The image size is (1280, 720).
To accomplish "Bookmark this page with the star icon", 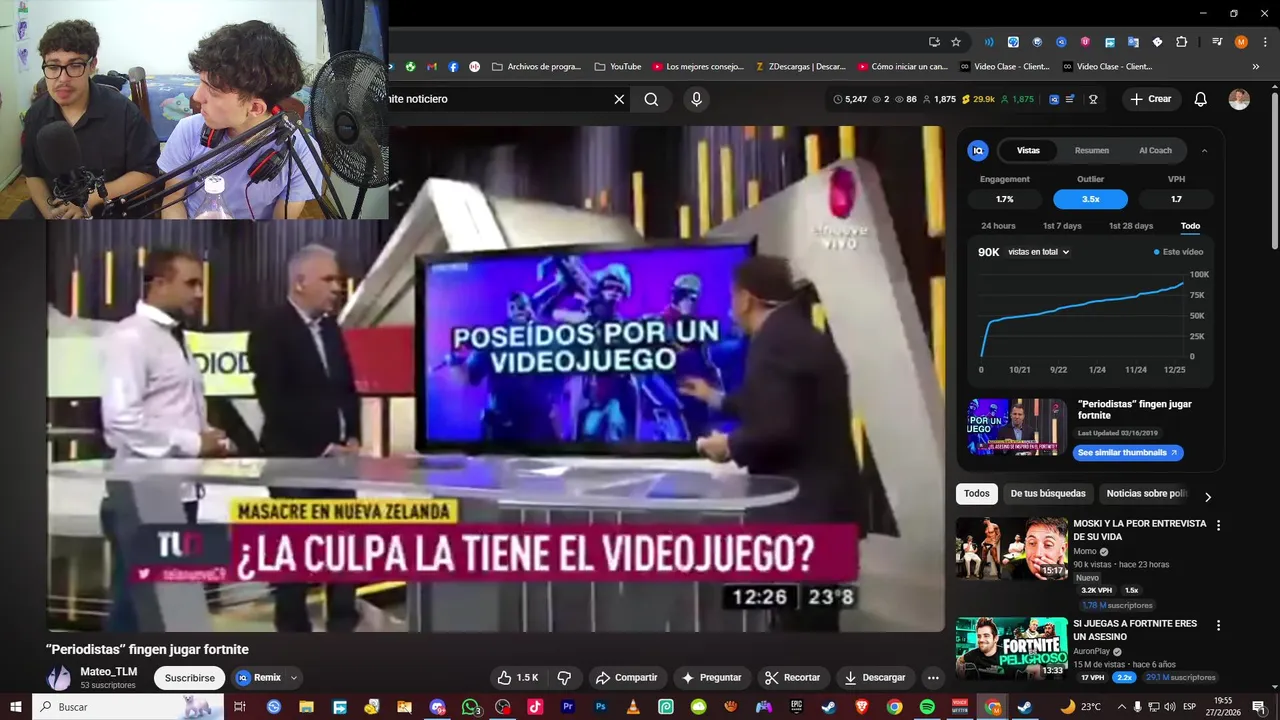I will [x=956, y=42].
